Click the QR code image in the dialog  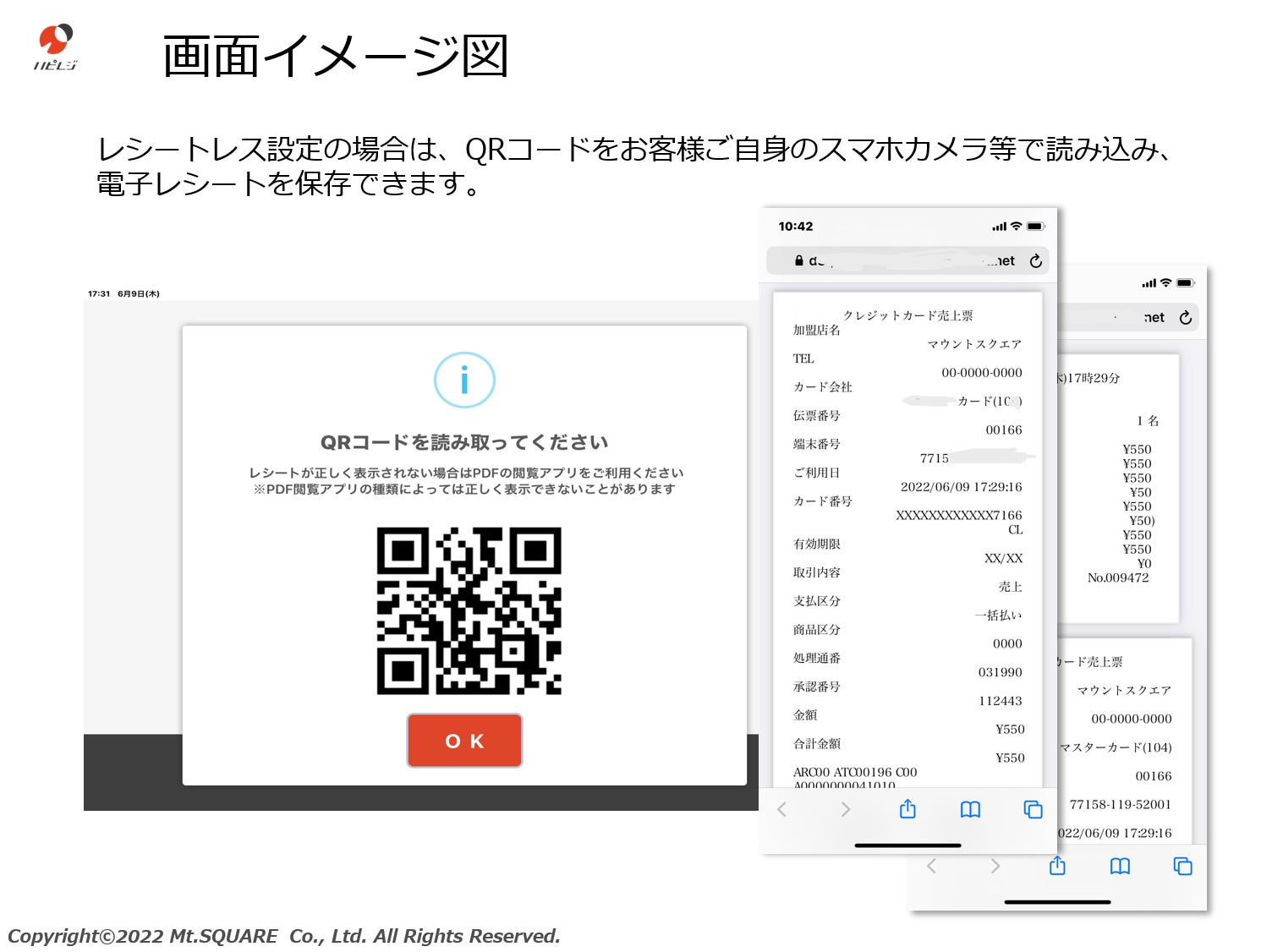click(x=469, y=610)
